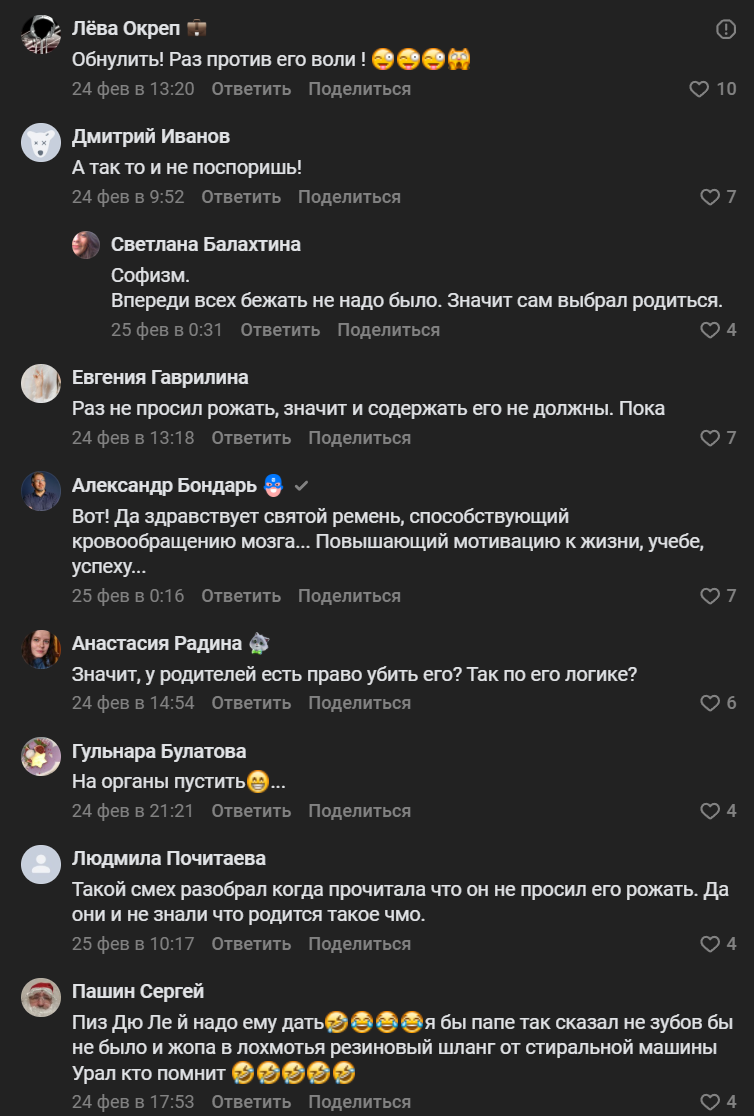754x1116 pixels.
Task: Toggle like on Светлана Балахтина's reply
Action: [709, 330]
